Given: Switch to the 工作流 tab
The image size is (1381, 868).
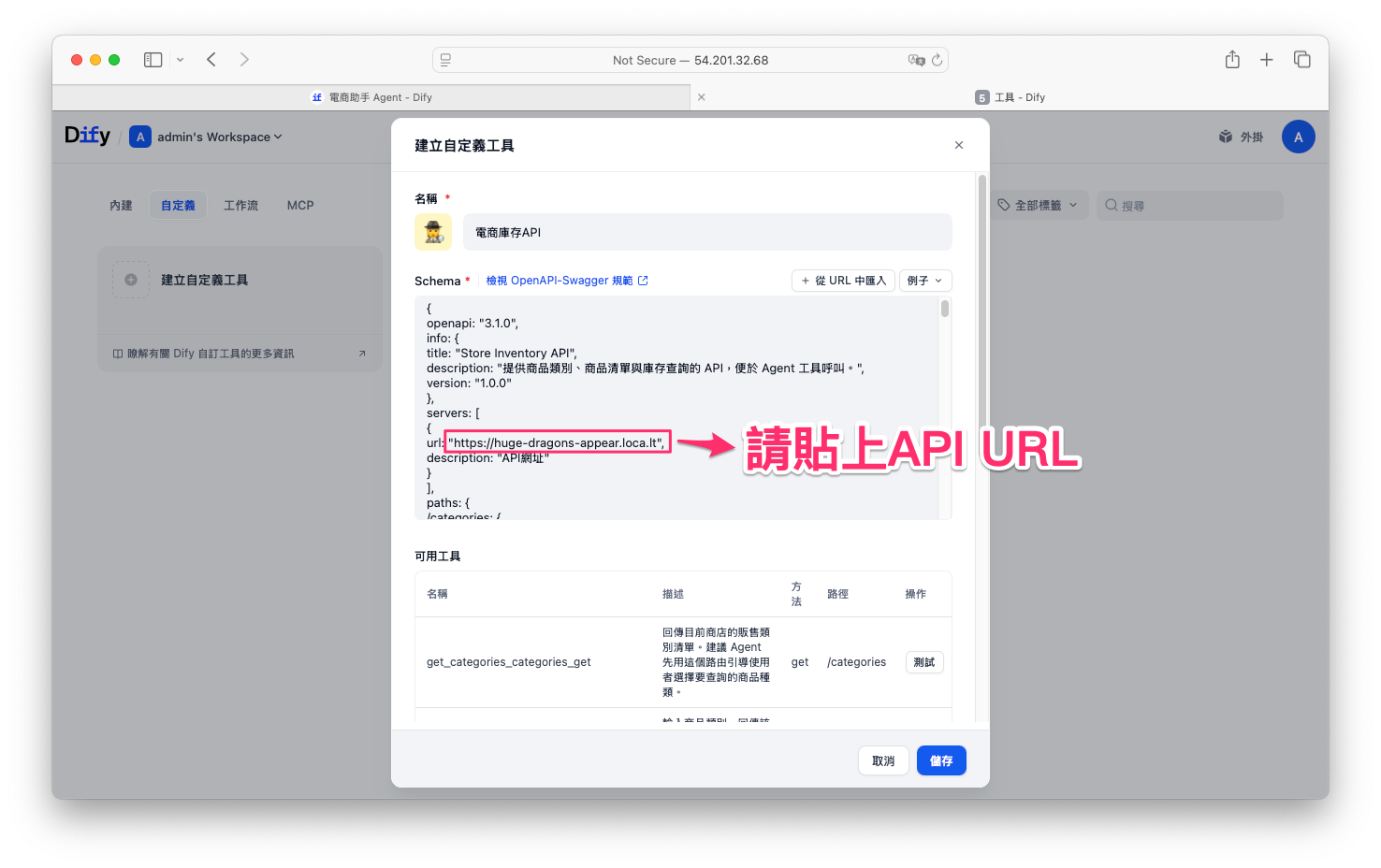Looking at the screenshot, I should coord(240,206).
